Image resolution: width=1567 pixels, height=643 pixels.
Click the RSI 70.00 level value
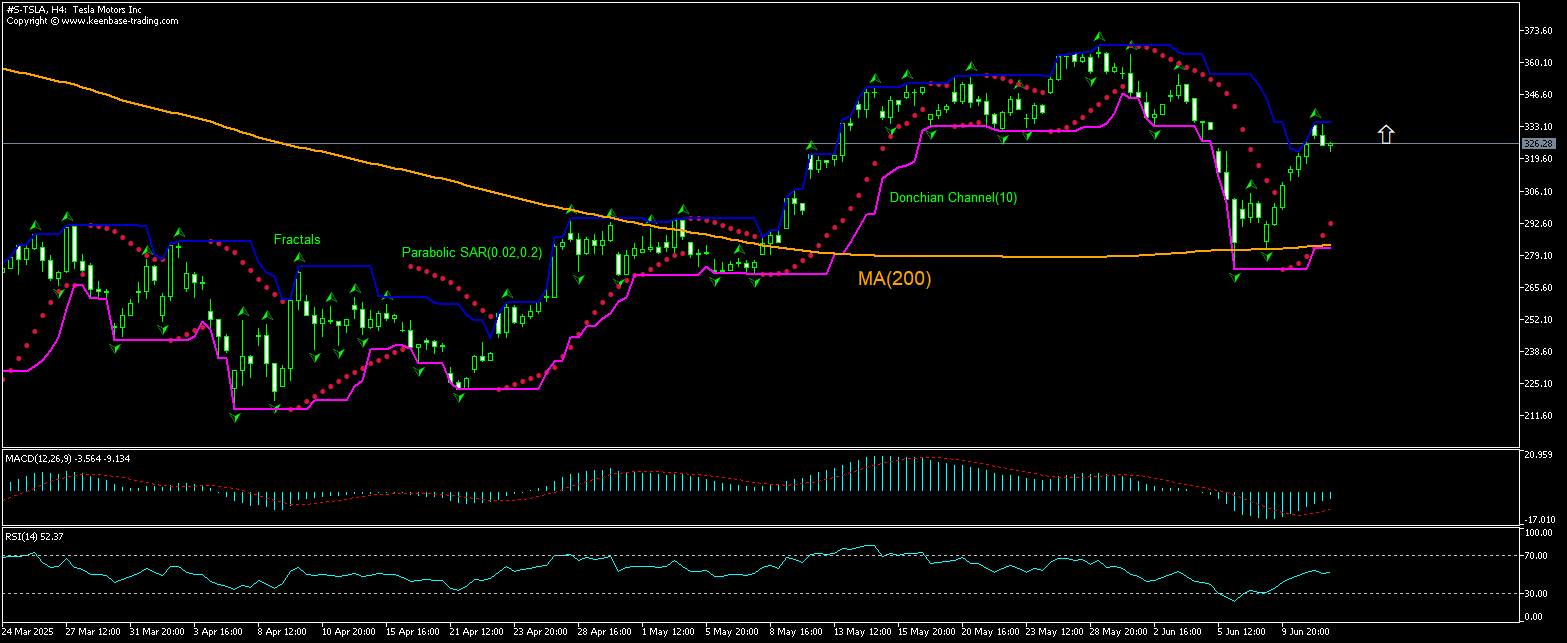(x=1538, y=556)
